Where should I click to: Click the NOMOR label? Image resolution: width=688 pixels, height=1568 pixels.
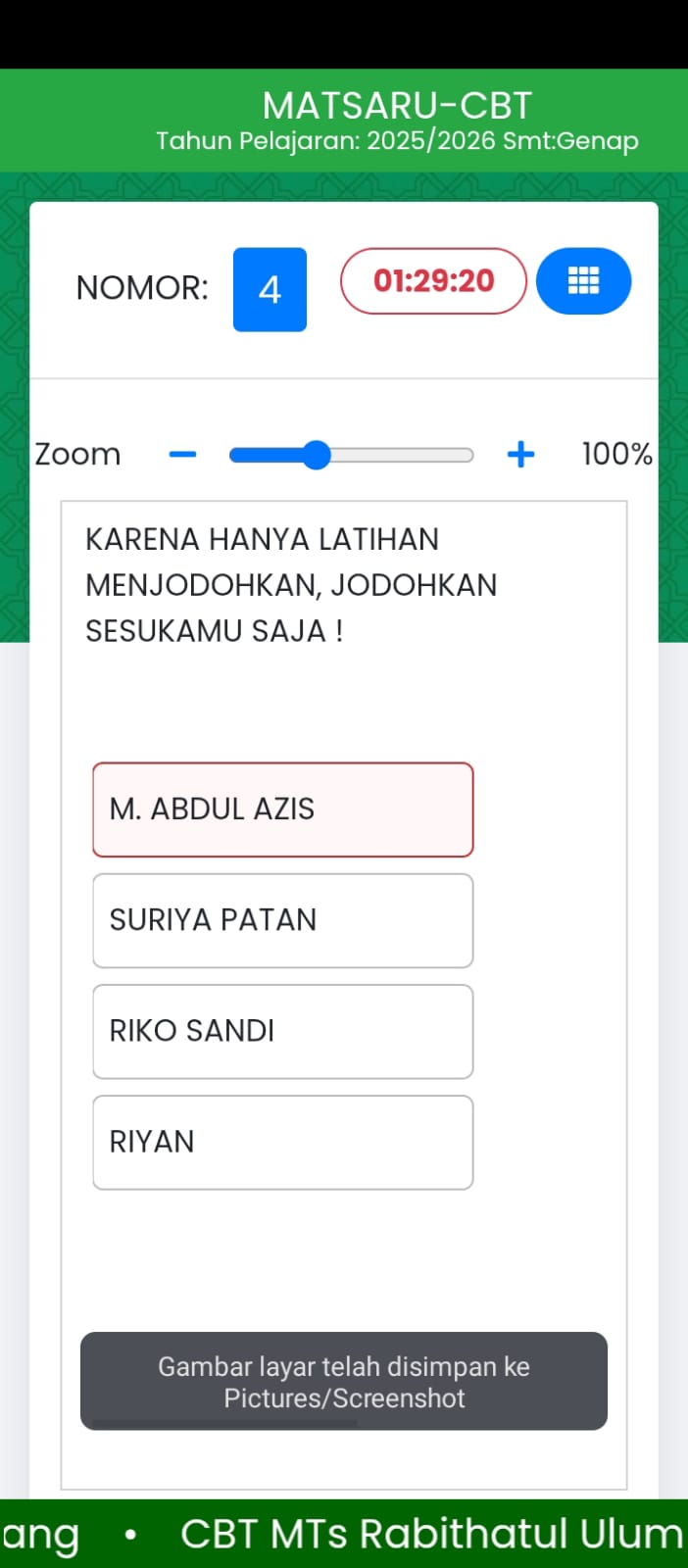tap(142, 288)
